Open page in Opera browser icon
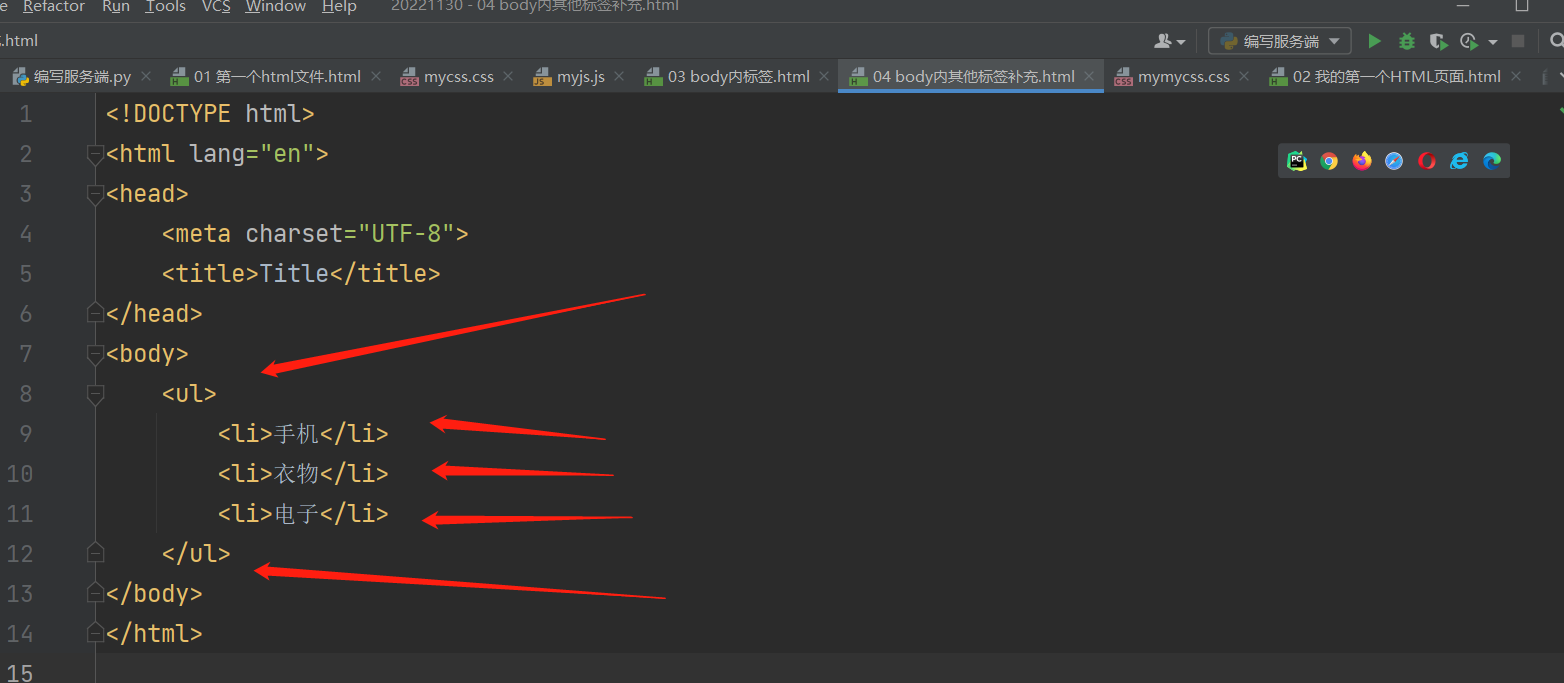The image size is (1564, 683). coord(1427,161)
